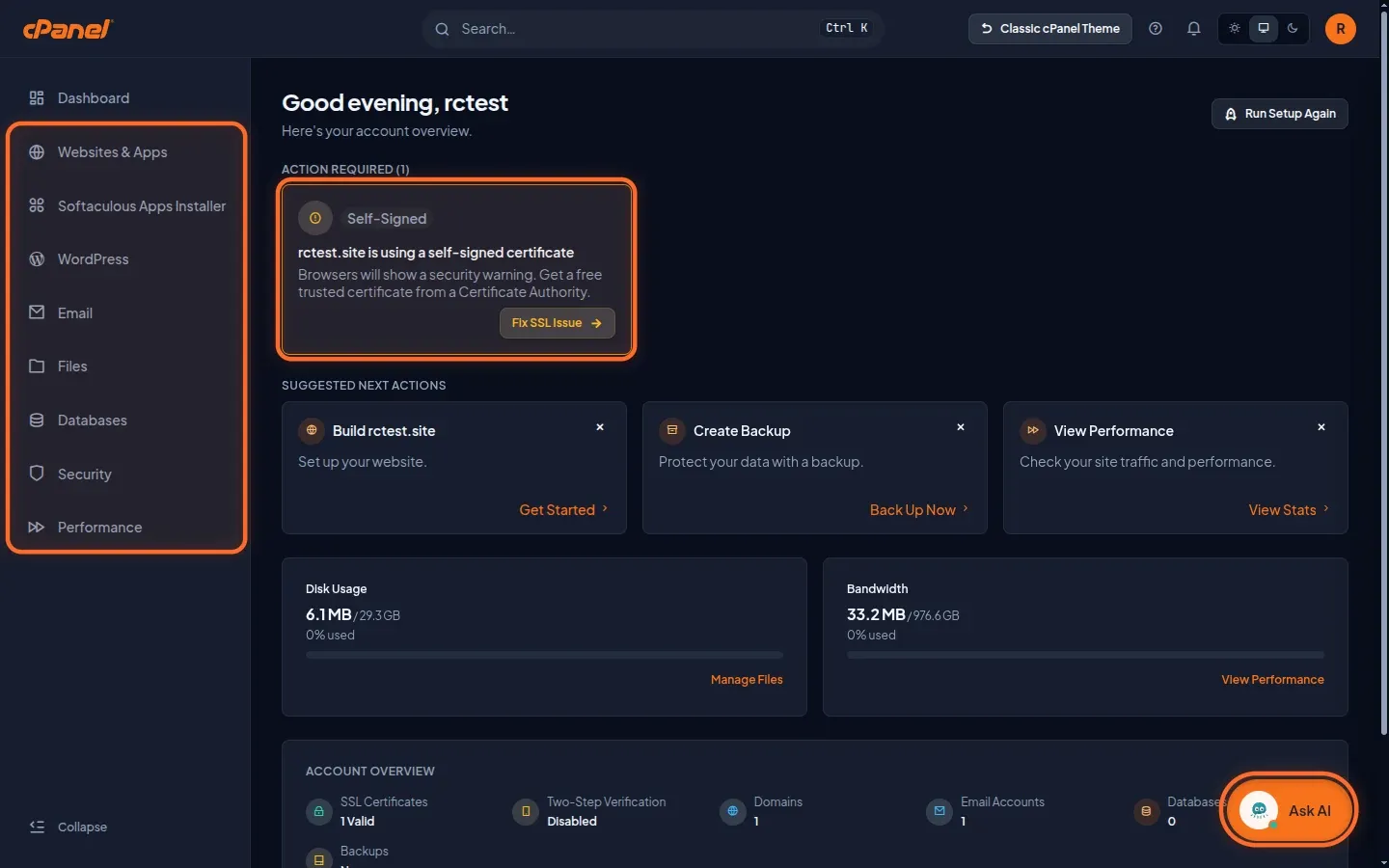
Task: Click Get Started link
Action: click(563, 510)
